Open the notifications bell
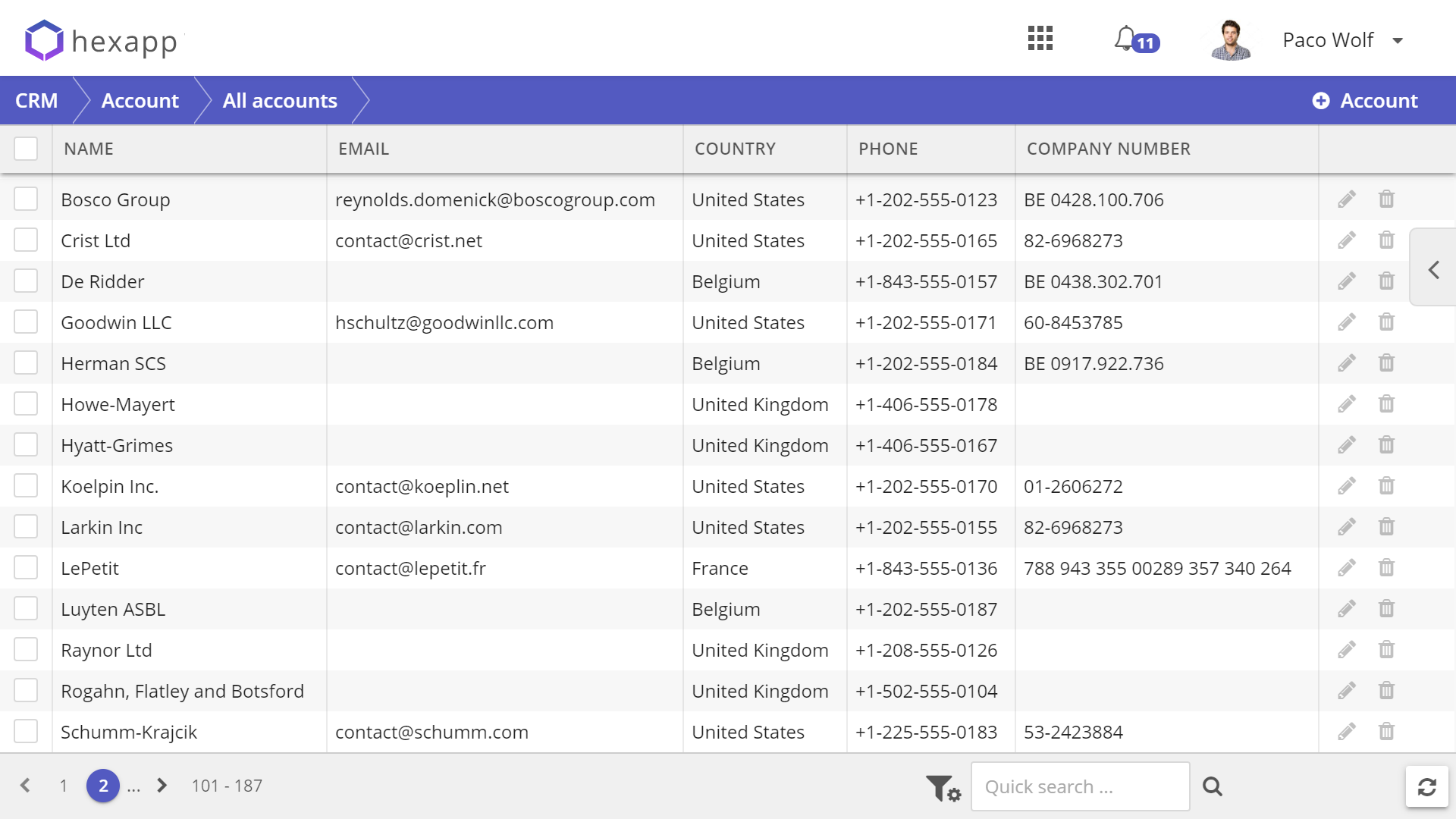The width and height of the screenshot is (1456, 819). coord(1126,39)
